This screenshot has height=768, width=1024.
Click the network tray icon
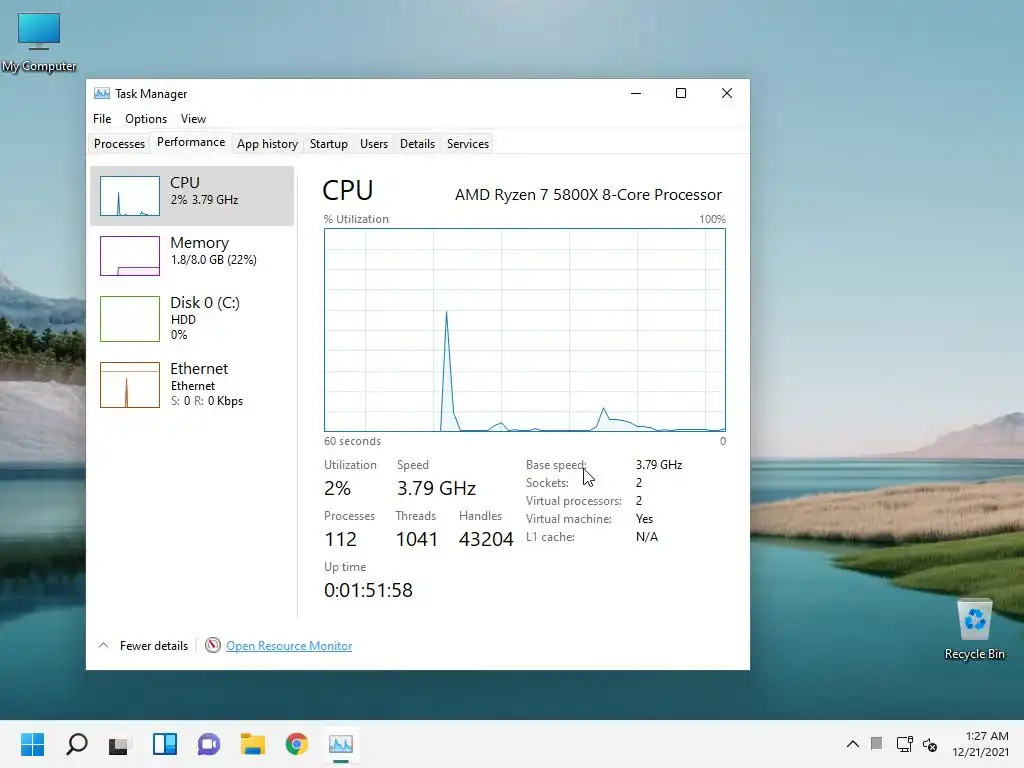pos(904,744)
